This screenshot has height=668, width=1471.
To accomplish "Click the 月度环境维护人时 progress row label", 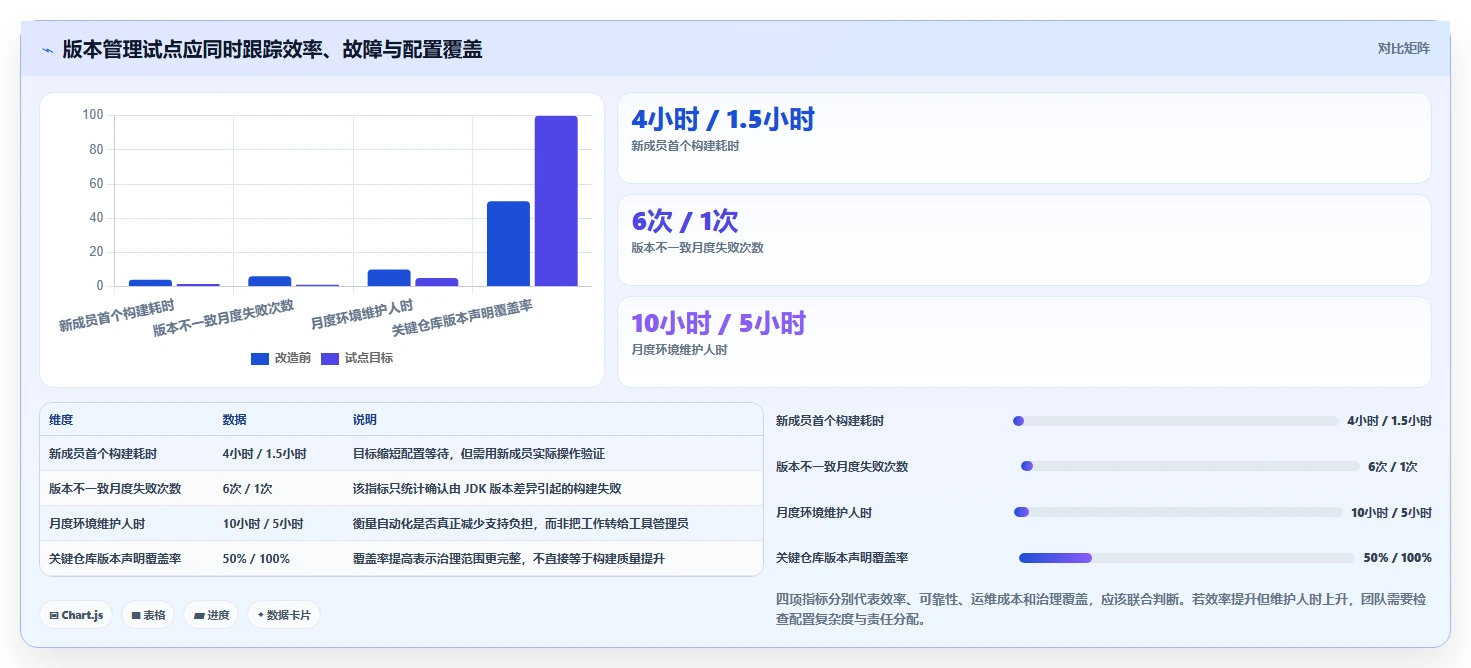I will [824, 513].
